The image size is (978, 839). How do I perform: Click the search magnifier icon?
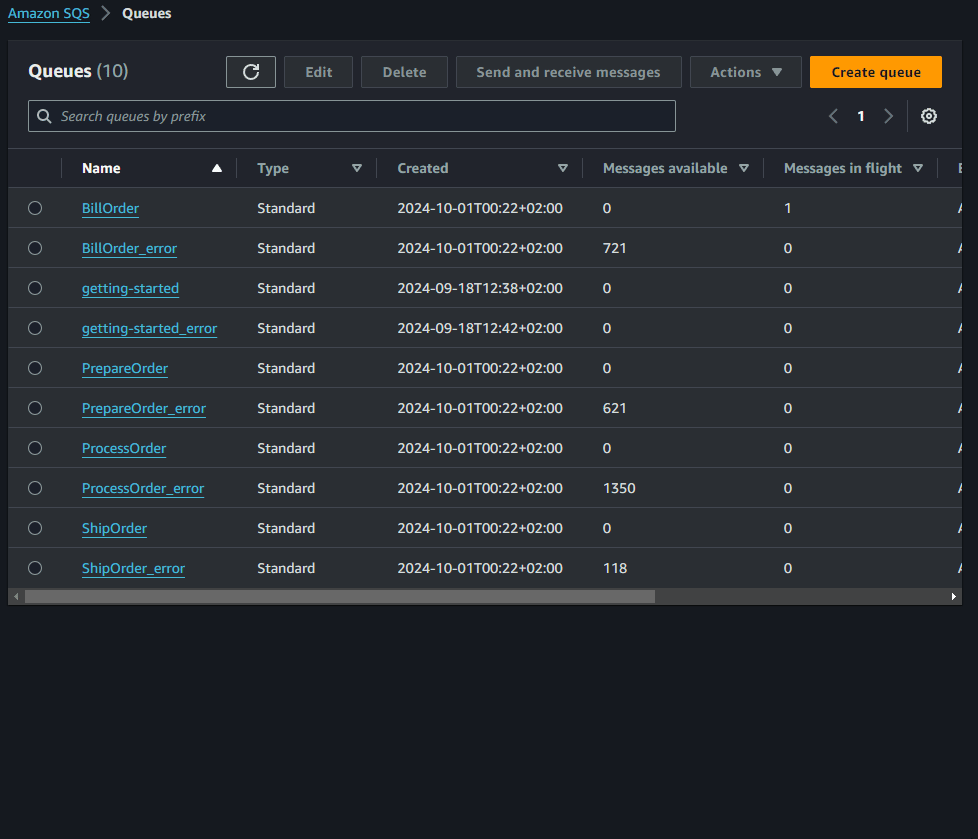44,116
